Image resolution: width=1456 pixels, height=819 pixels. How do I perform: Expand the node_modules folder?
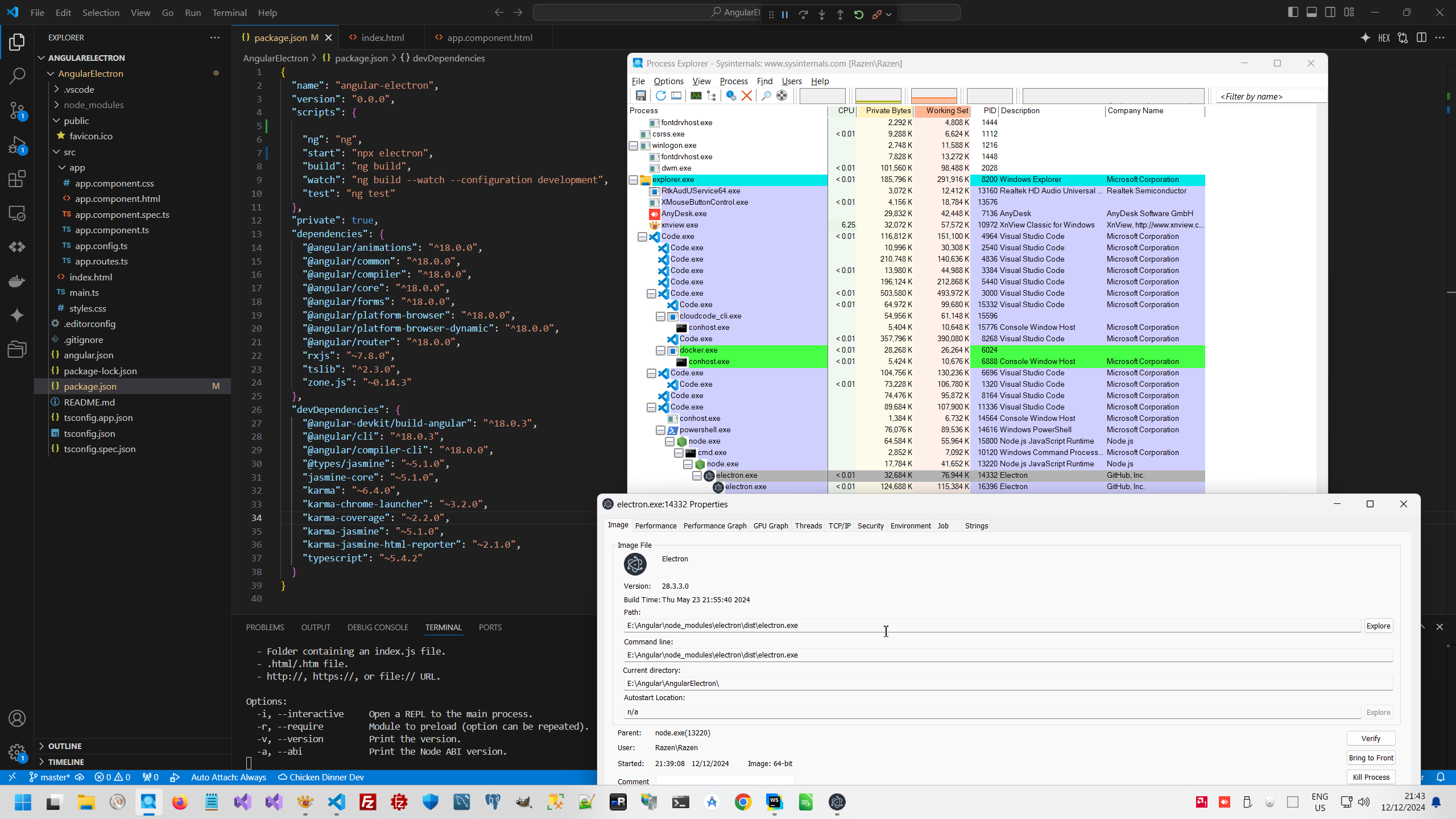tap(93, 105)
